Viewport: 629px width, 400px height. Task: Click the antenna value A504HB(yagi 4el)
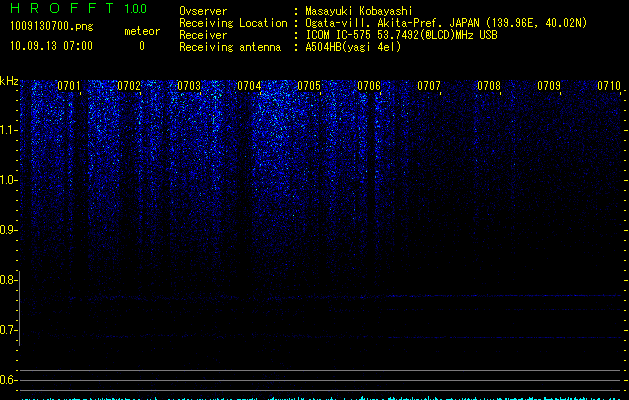click(353, 47)
